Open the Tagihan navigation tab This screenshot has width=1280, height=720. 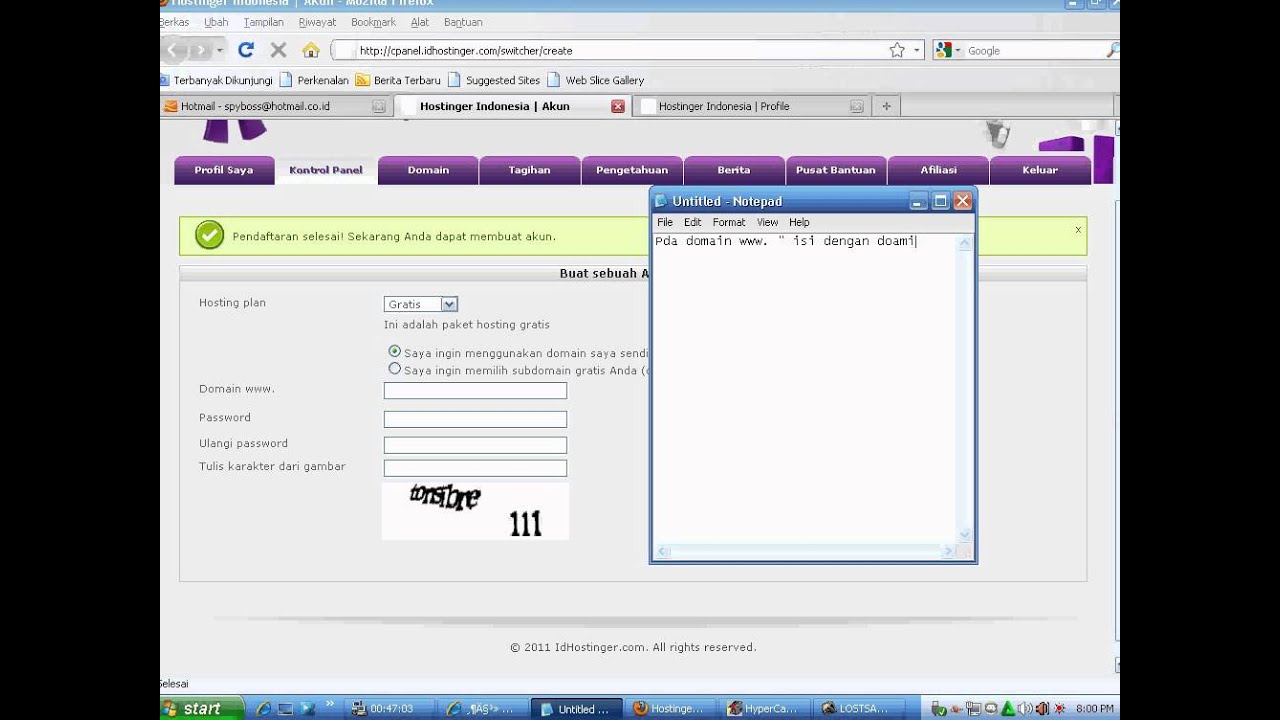point(530,170)
